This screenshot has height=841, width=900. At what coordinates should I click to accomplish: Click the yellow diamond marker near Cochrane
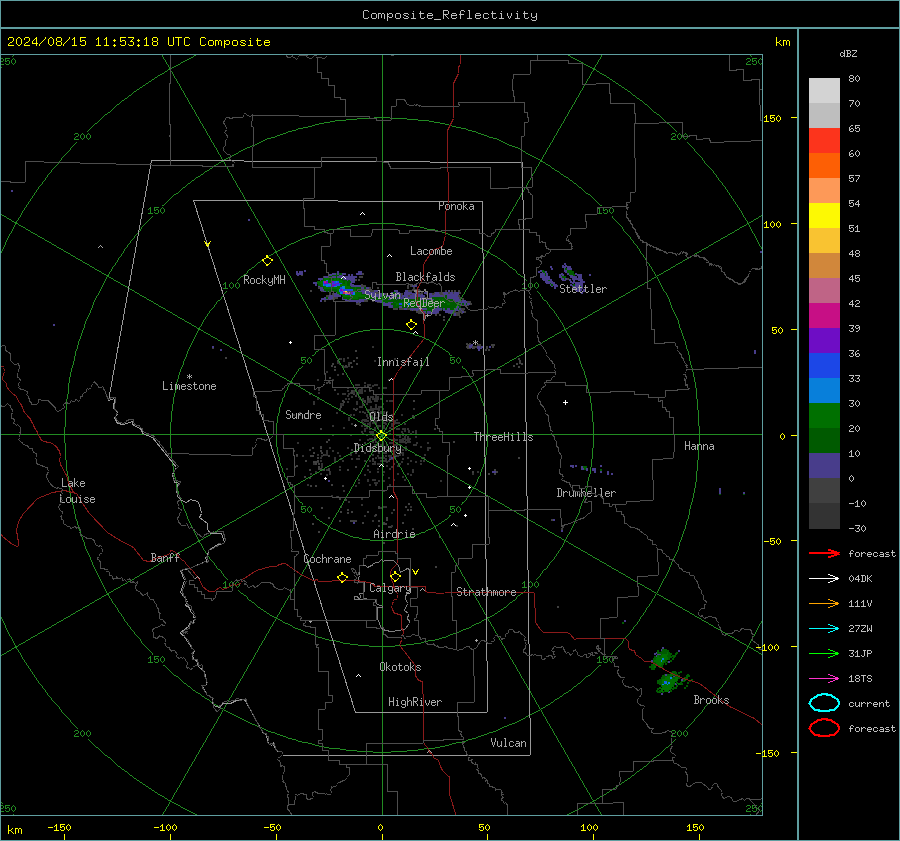[343, 577]
